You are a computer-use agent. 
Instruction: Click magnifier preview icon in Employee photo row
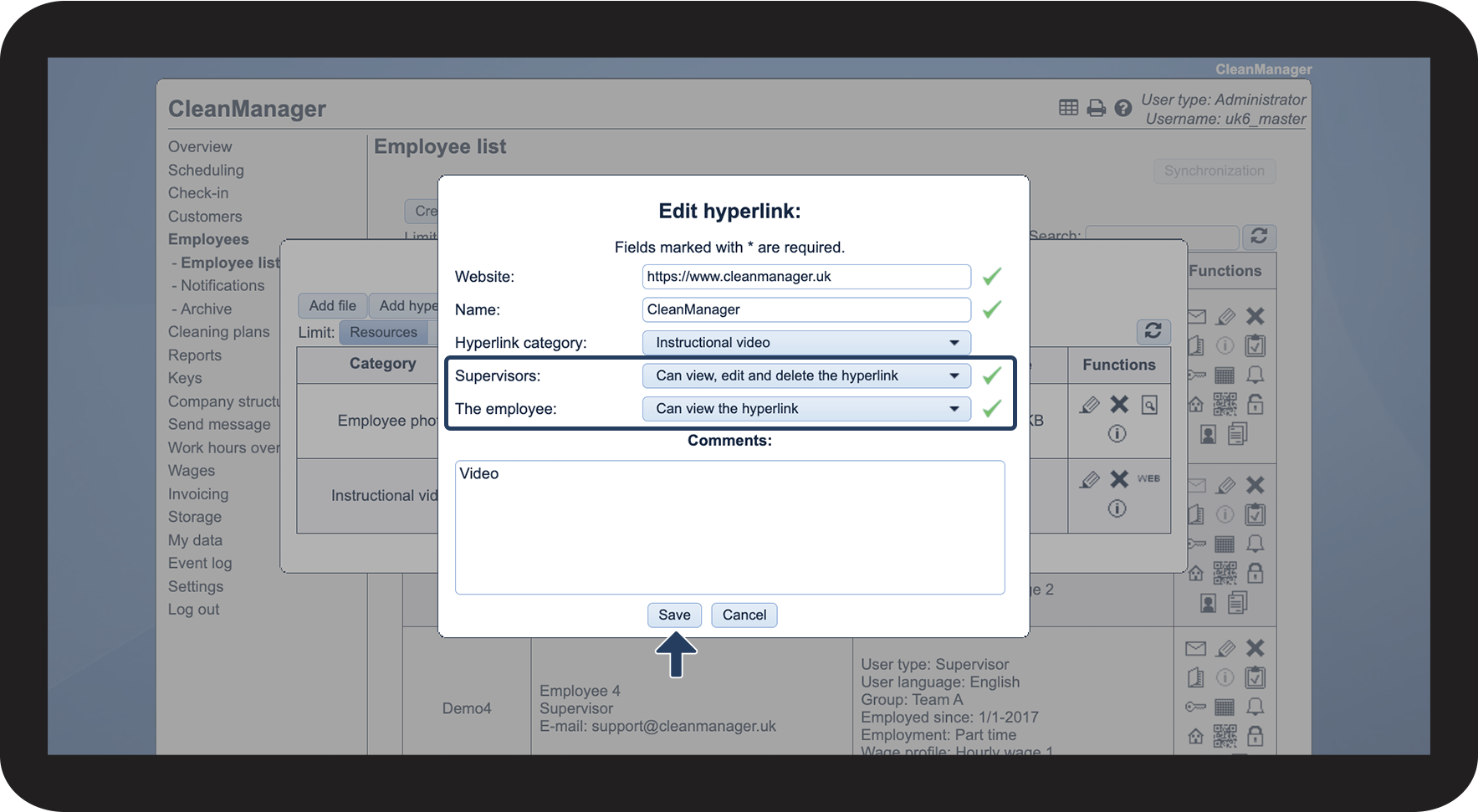(x=1150, y=405)
